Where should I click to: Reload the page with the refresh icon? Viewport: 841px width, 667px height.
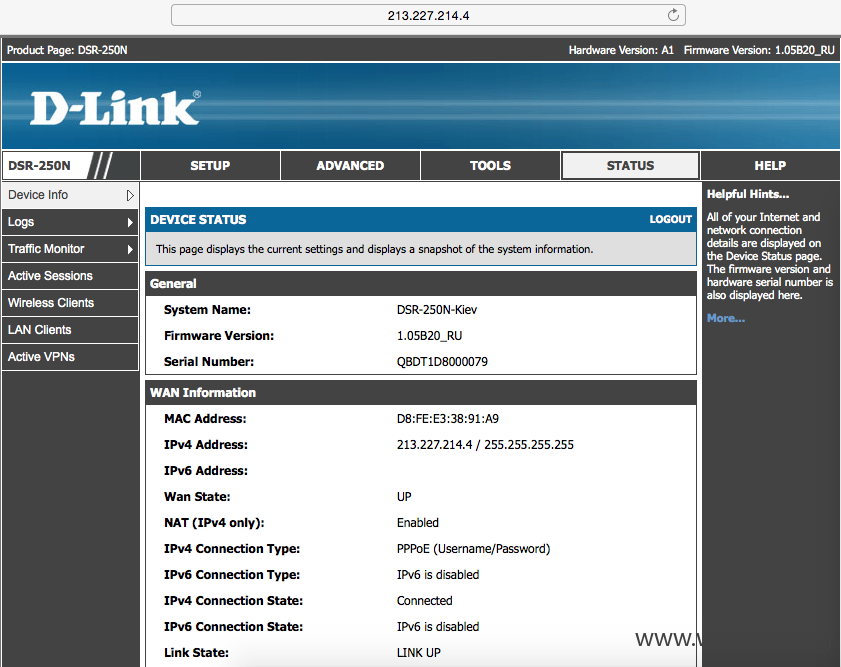coord(673,15)
